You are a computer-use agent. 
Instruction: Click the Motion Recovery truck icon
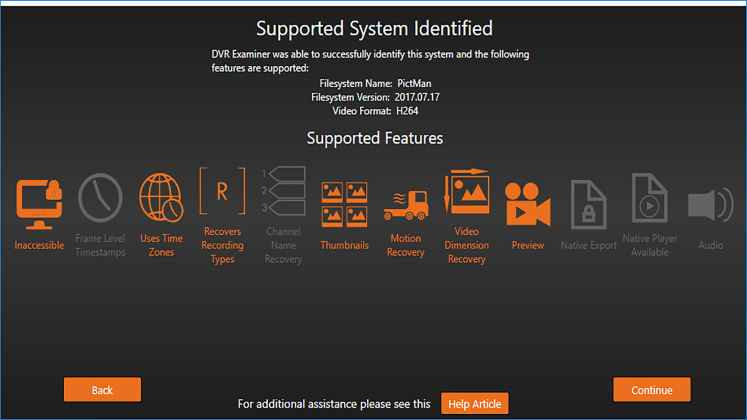click(x=405, y=205)
